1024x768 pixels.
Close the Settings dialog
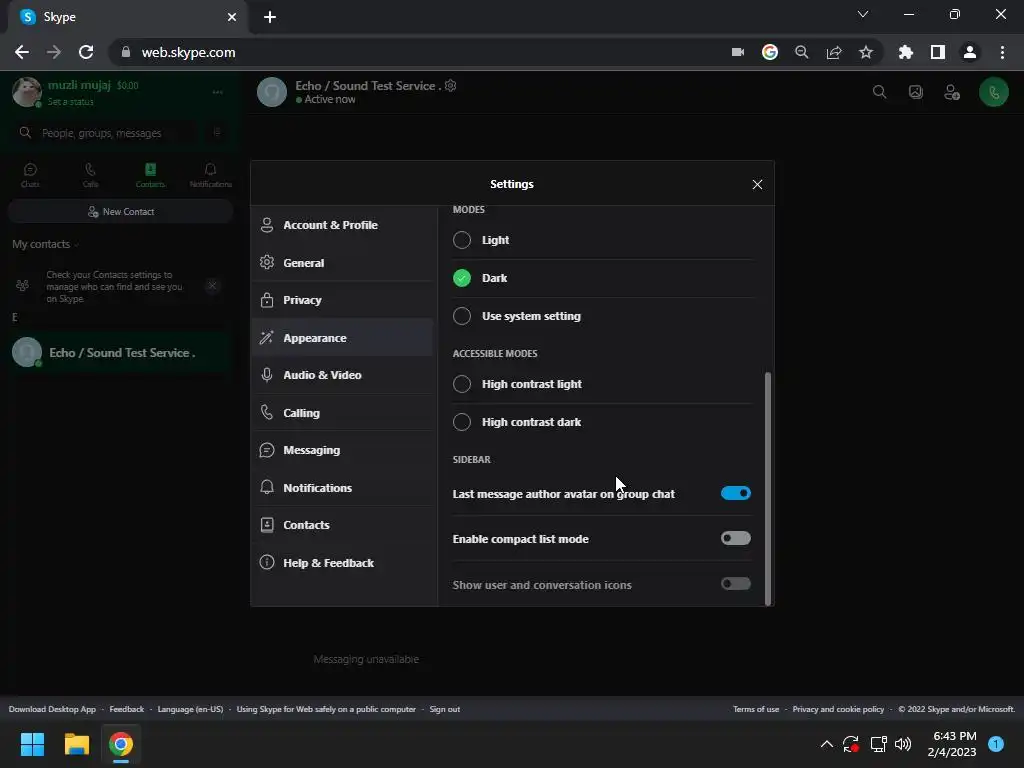pyautogui.click(x=757, y=185)
